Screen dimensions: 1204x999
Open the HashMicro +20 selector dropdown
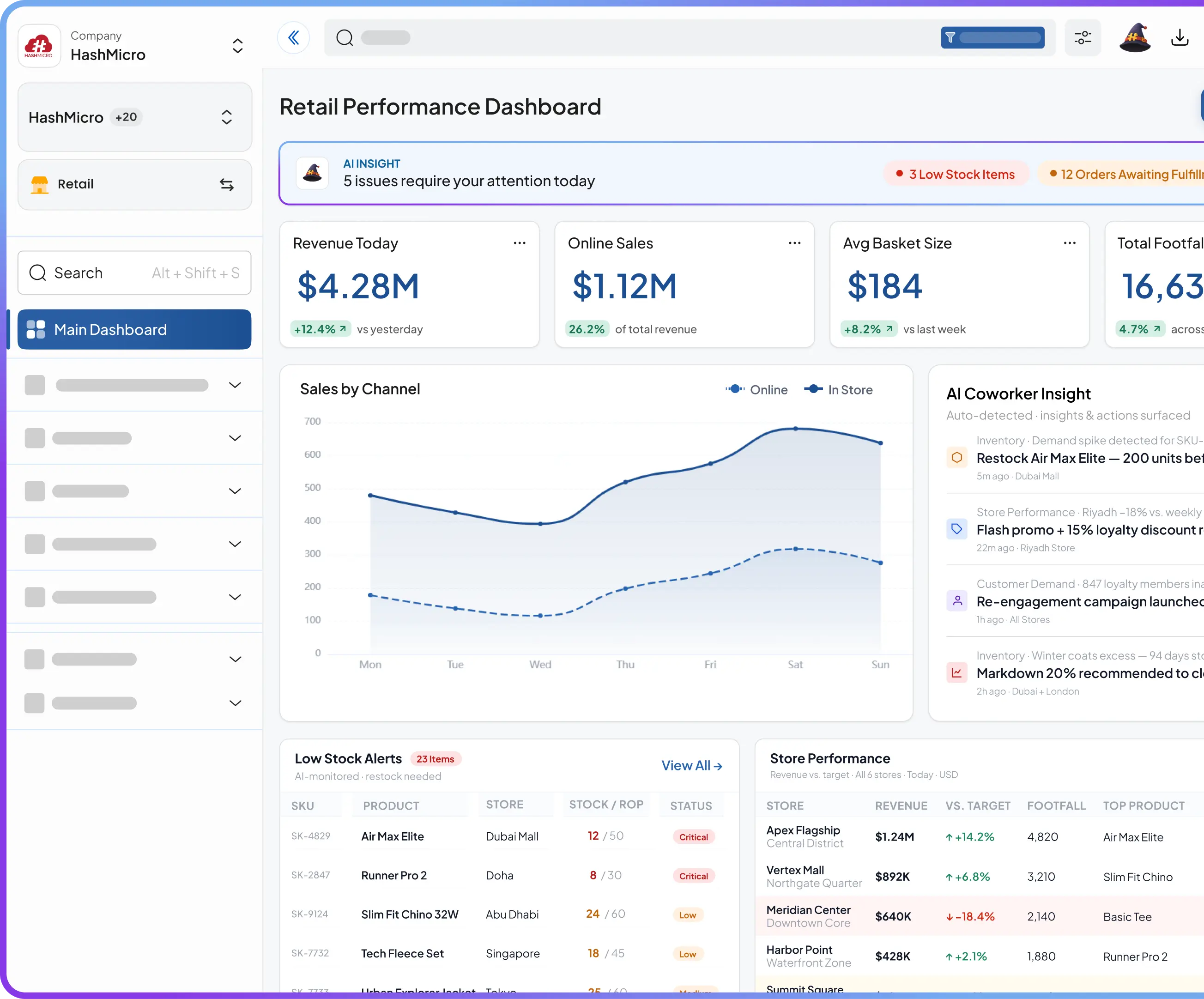pos(227,118)
